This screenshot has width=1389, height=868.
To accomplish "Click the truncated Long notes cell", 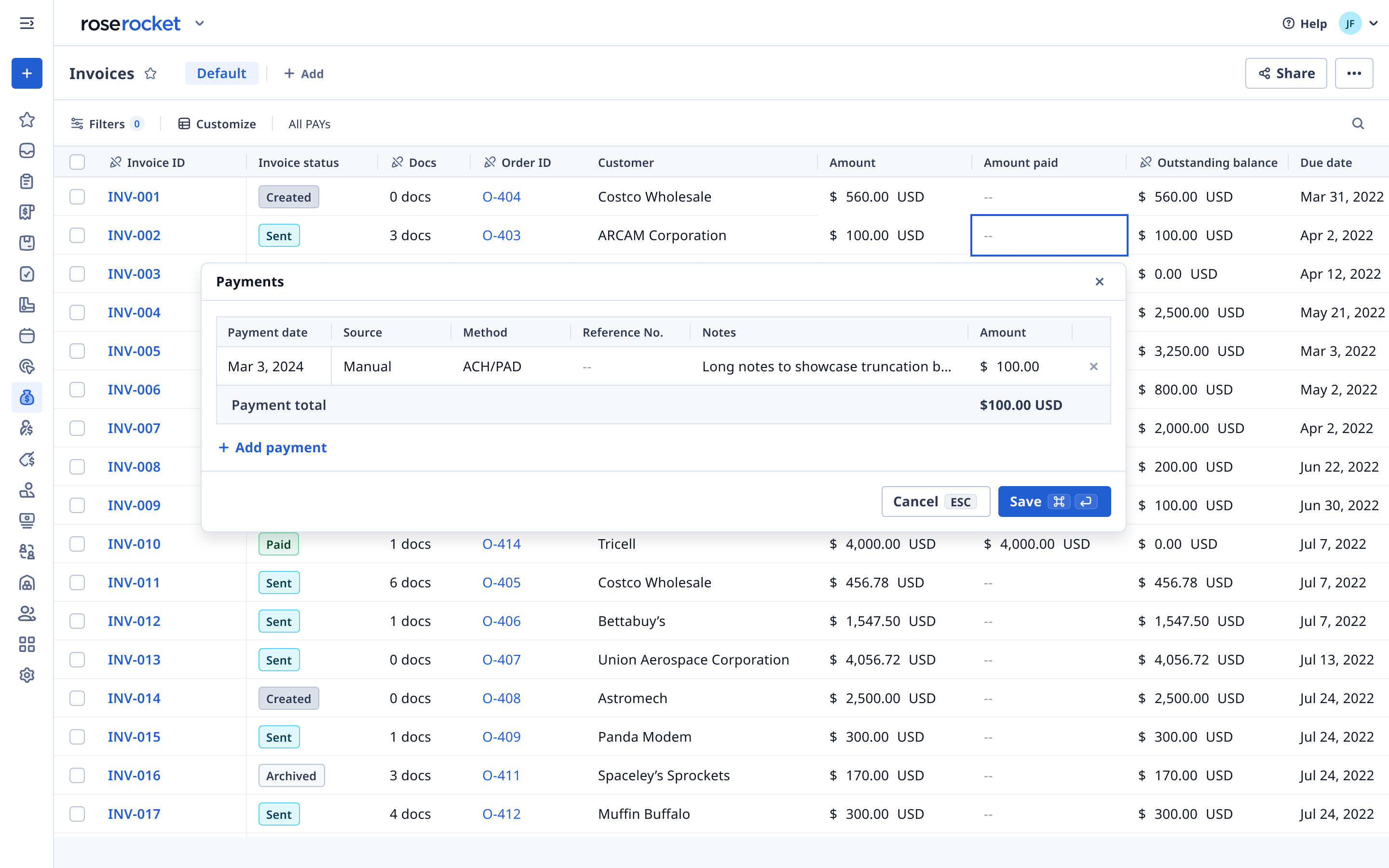I will [x=829, y=366].
